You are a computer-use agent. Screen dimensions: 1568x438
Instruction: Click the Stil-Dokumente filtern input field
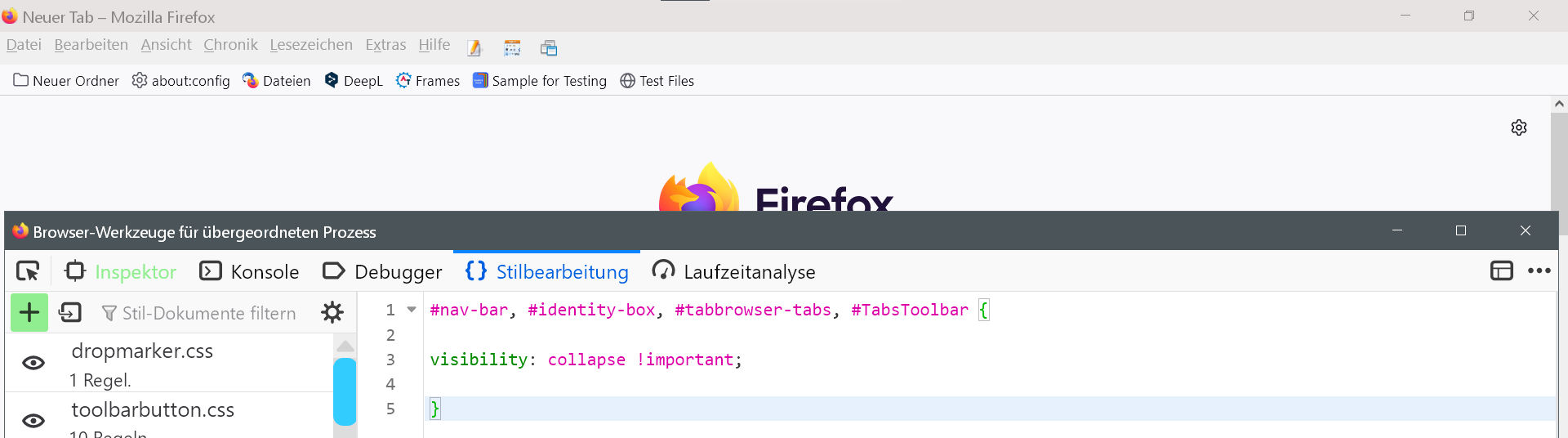coord(208,313)
